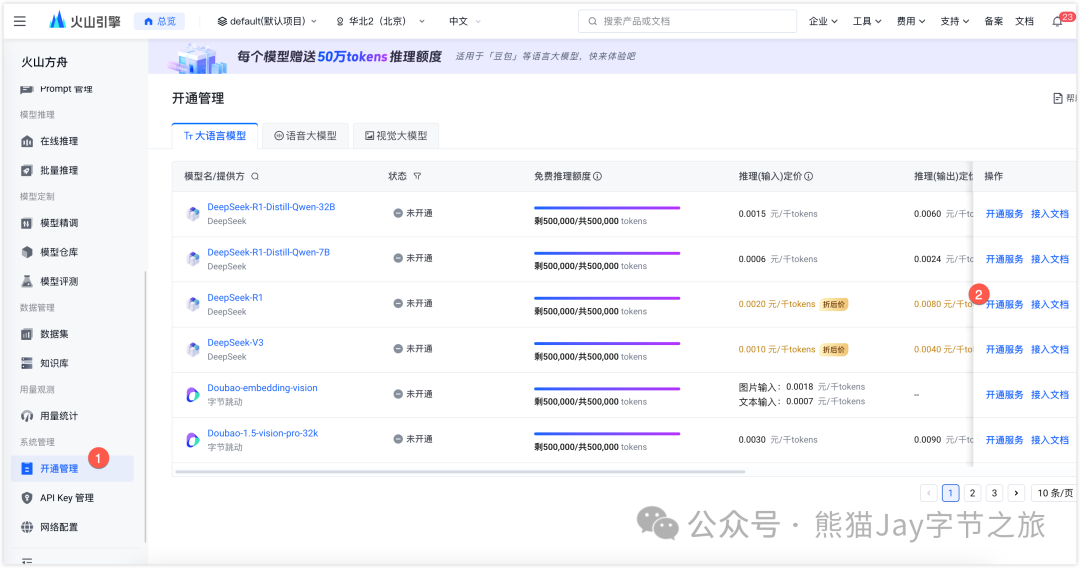Image resolution: width=1080 pixels, height=568 pixels.
Task: Open 备案 in the top bar
Action: [994, 21]
